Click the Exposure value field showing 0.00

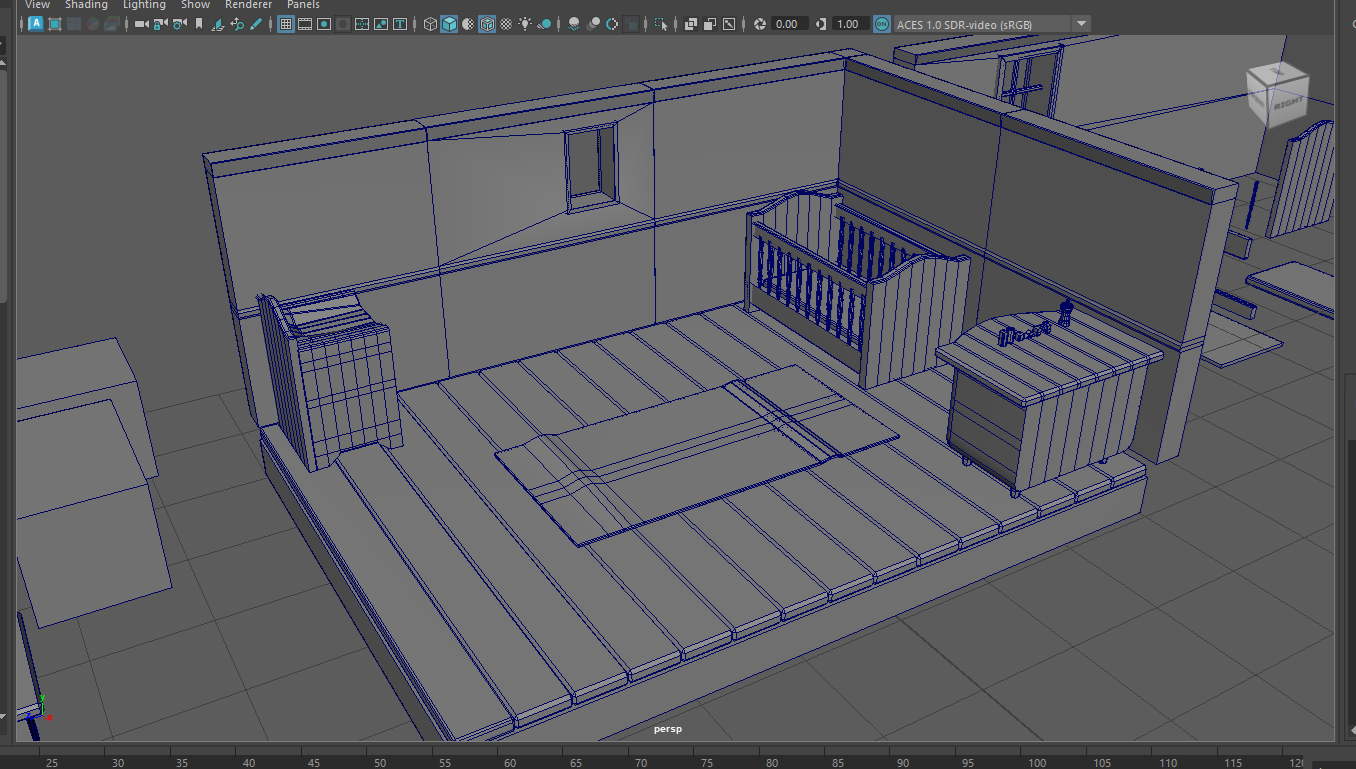[x=788, y=24]
